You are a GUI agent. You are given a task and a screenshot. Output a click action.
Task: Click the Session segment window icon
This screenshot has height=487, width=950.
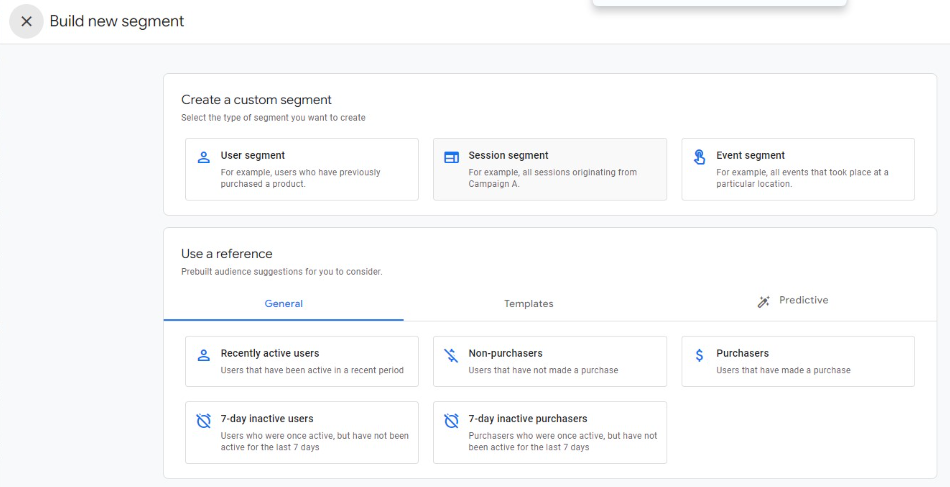click(451, 157)
